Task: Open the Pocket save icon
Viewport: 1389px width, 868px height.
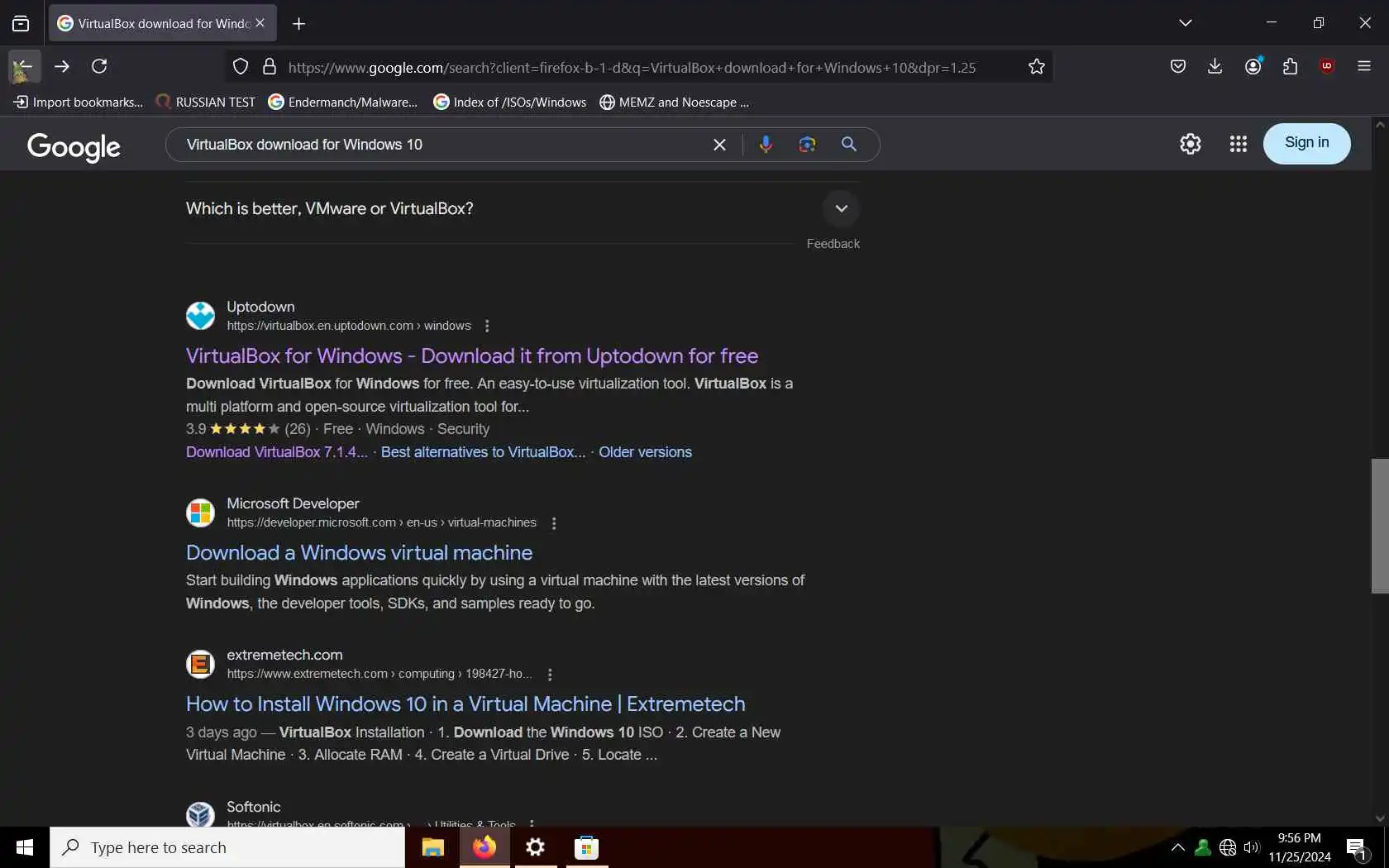Action: click(x=1178, y=66)
